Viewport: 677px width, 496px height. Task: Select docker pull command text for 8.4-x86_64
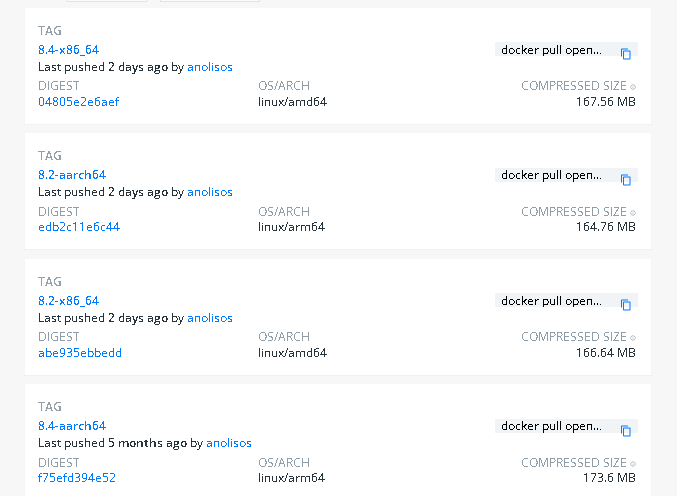(552, 50)
